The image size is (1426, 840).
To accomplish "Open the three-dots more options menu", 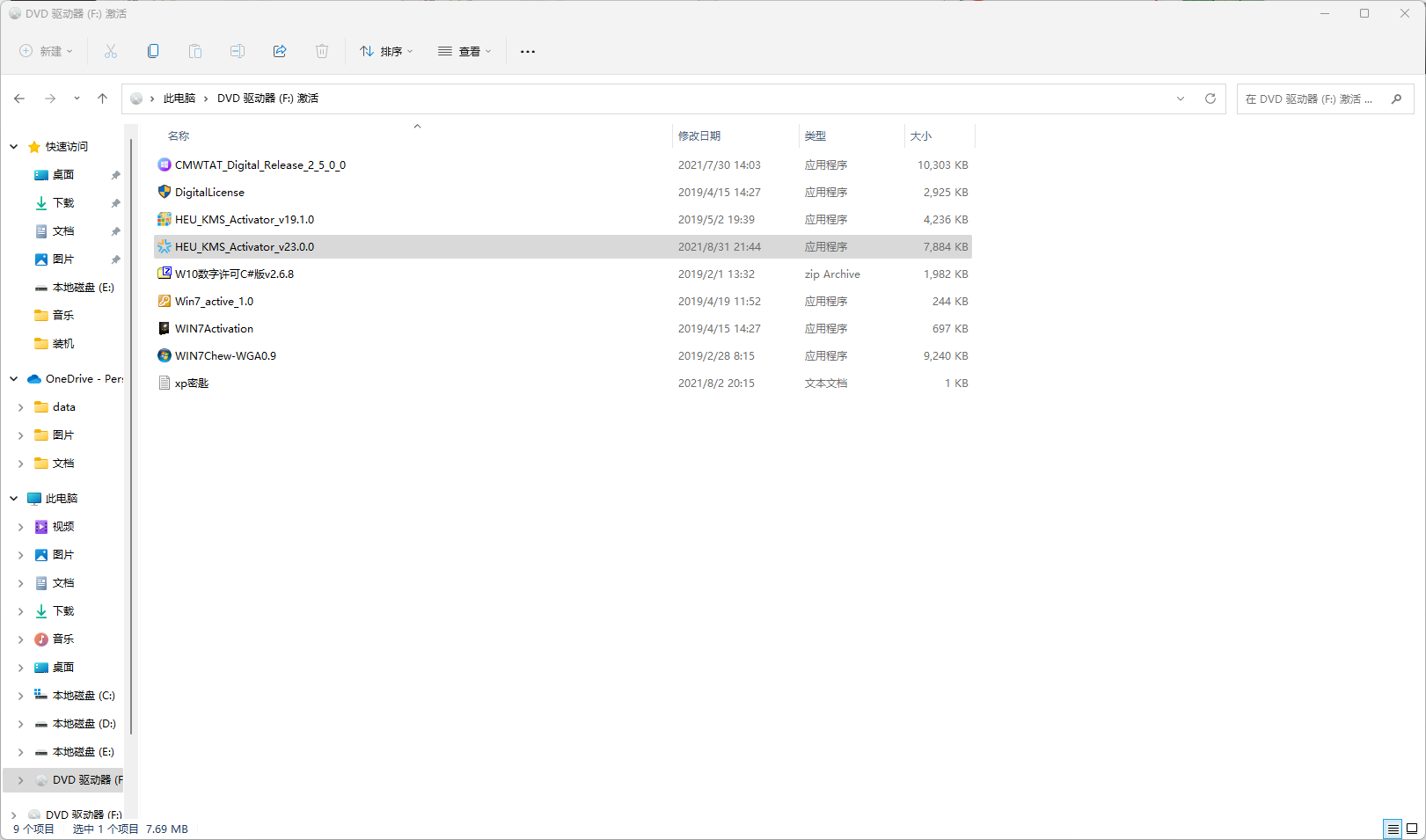I will pos(528,51).
